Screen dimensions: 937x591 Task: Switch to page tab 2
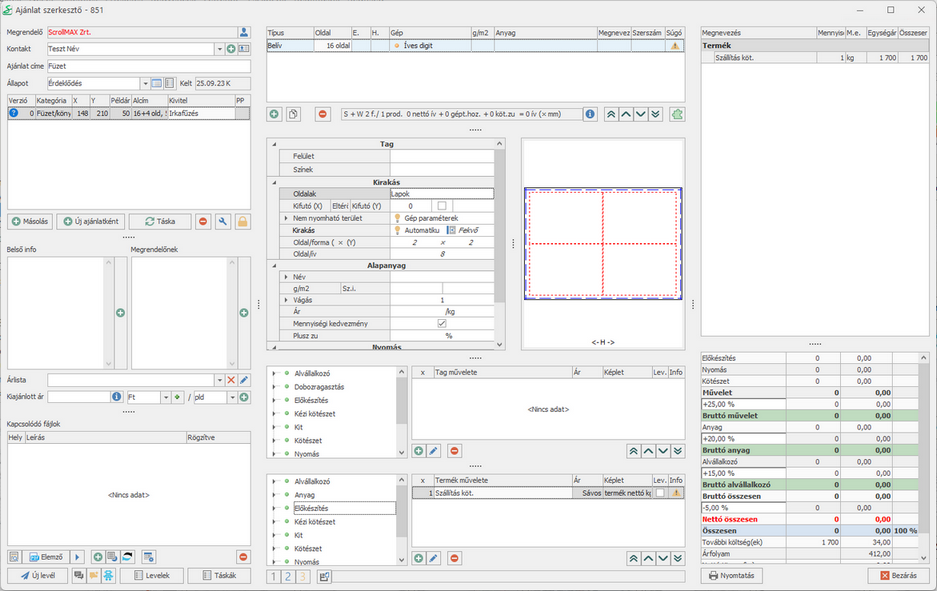pyautogui.click(x=288, y=576)
